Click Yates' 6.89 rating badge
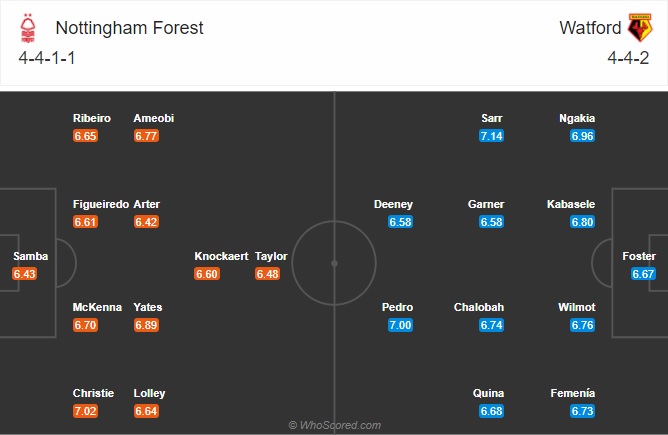Viewport: 668px width, 435px height. (x=146, y=325)
